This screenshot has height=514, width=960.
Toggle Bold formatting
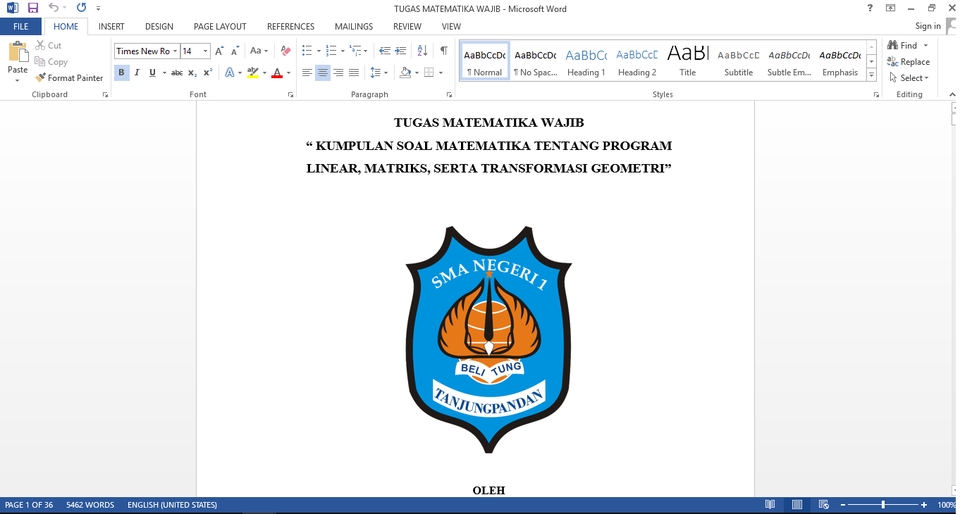[x=121, y=73]
